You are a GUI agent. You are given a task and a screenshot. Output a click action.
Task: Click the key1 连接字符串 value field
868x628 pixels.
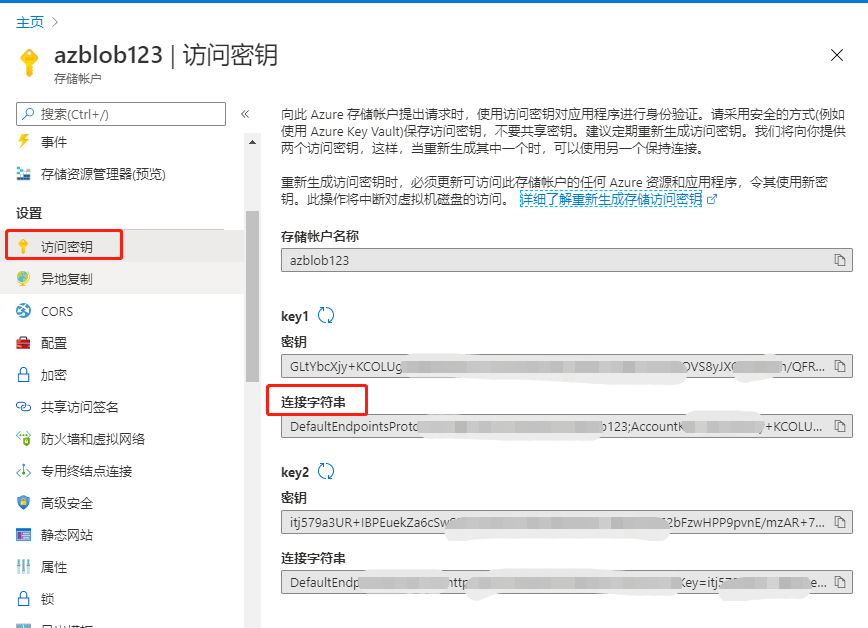coord(566,426)
